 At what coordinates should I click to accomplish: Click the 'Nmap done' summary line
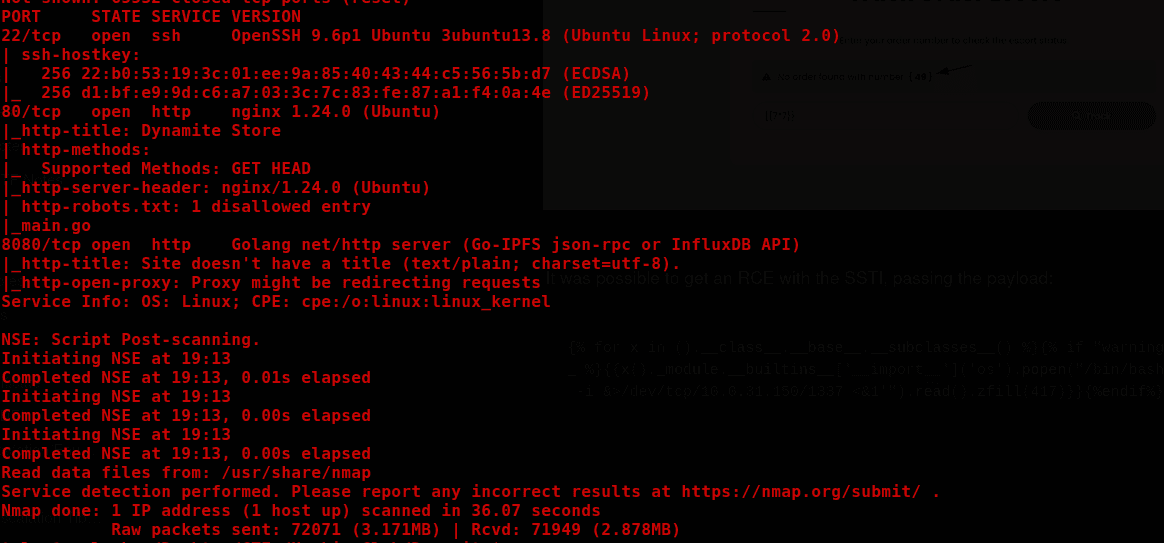pos(301,510)
